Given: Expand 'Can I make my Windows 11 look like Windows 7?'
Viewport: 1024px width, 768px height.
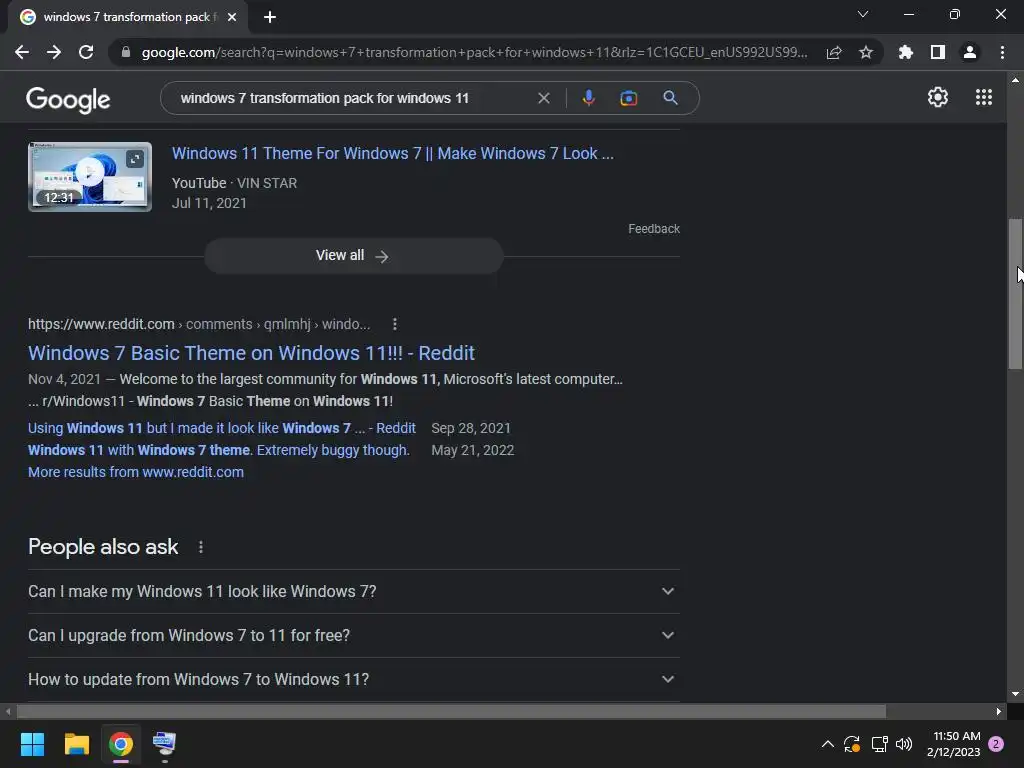Looking at the screenshot, I should tap(353, 591).
